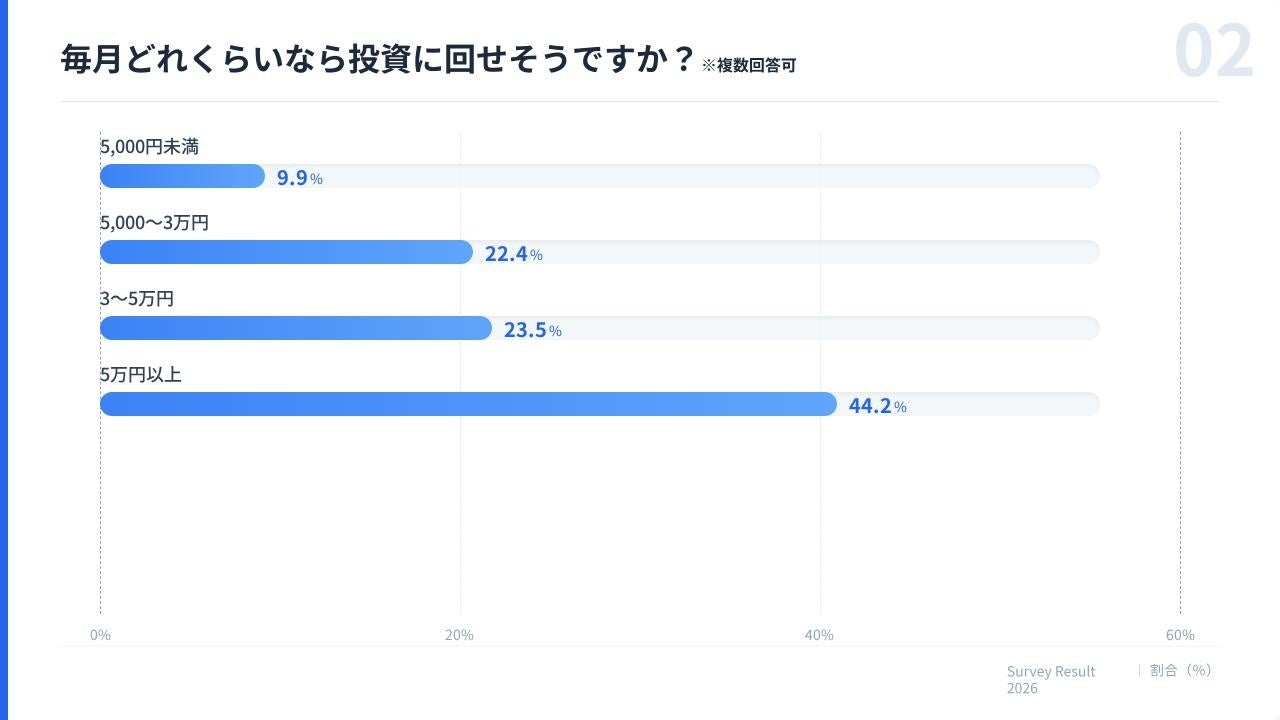This screenshot has width=1280, height=720.
Task: Select the 5万円以上 category label
Action: tap(141, 375)
